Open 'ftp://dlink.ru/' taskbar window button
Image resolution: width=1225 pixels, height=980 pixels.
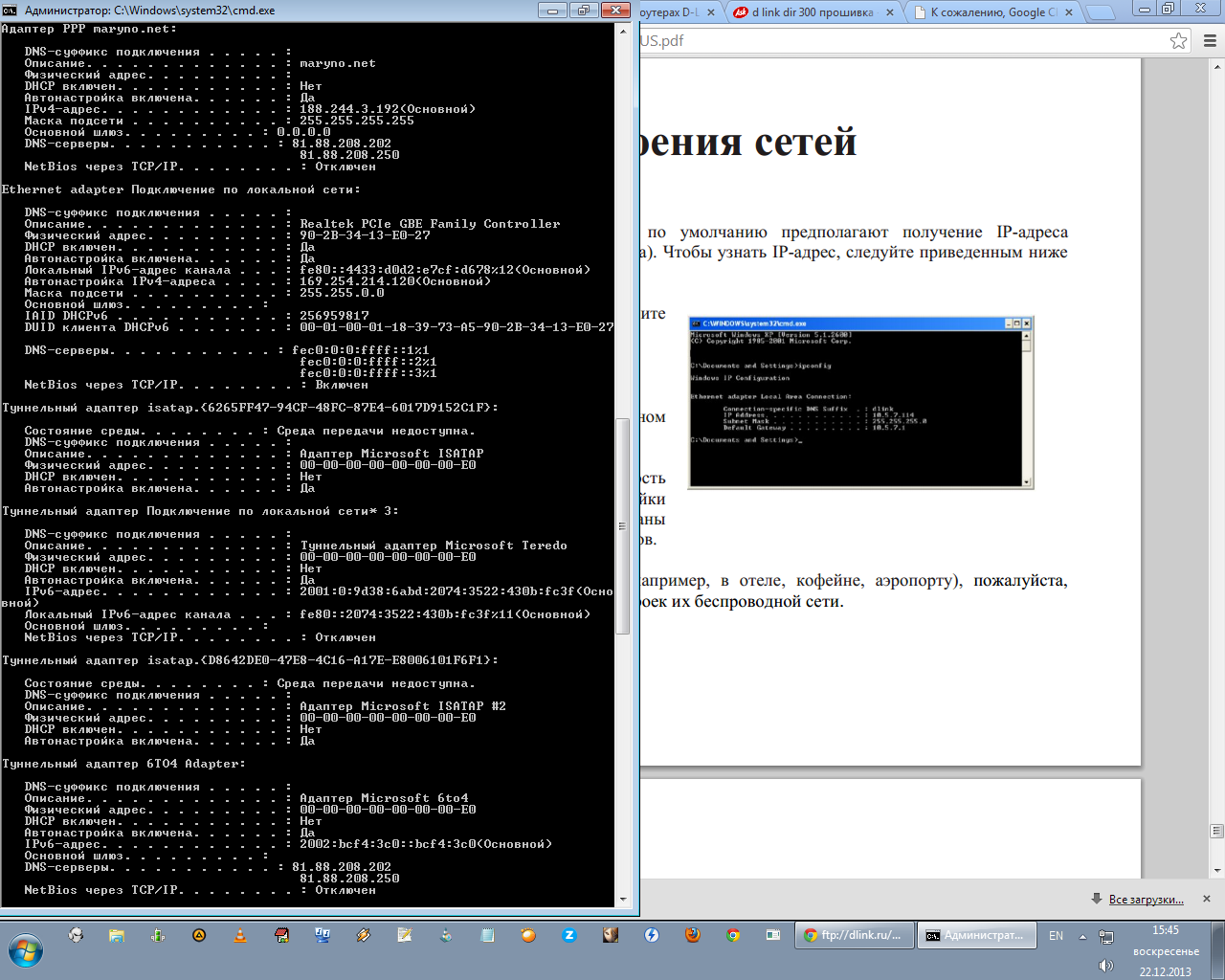click(853, 935)
